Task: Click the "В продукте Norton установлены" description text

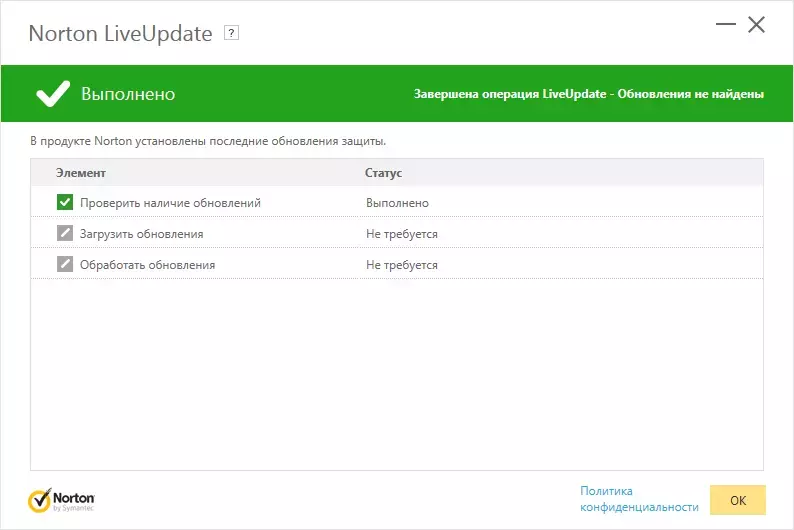Action: pyautogui.click(x=208, y=141)
